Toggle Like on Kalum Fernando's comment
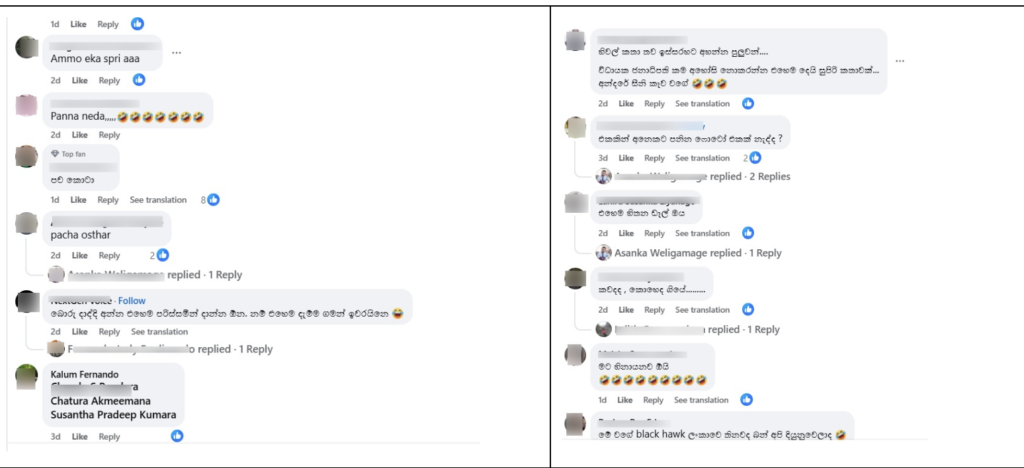The width and height of the screenshot is (1024, 468). point(80,436)
